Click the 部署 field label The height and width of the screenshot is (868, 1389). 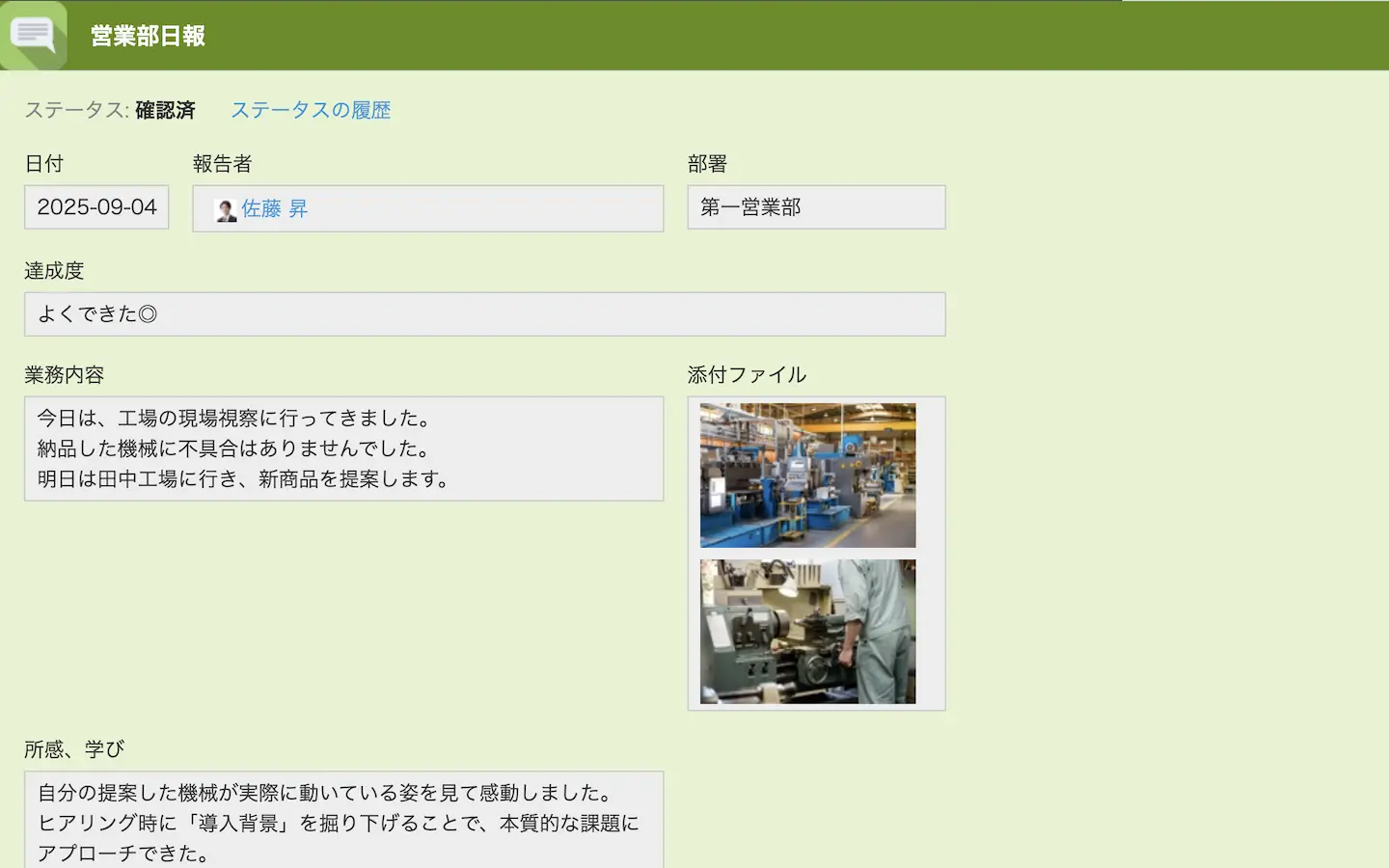[x=707, y=164]
